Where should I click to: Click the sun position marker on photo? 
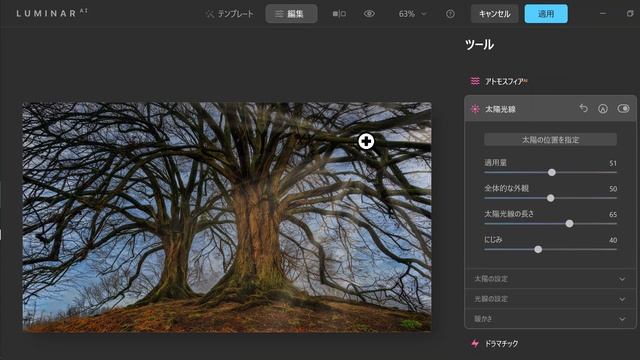(366, 141)
